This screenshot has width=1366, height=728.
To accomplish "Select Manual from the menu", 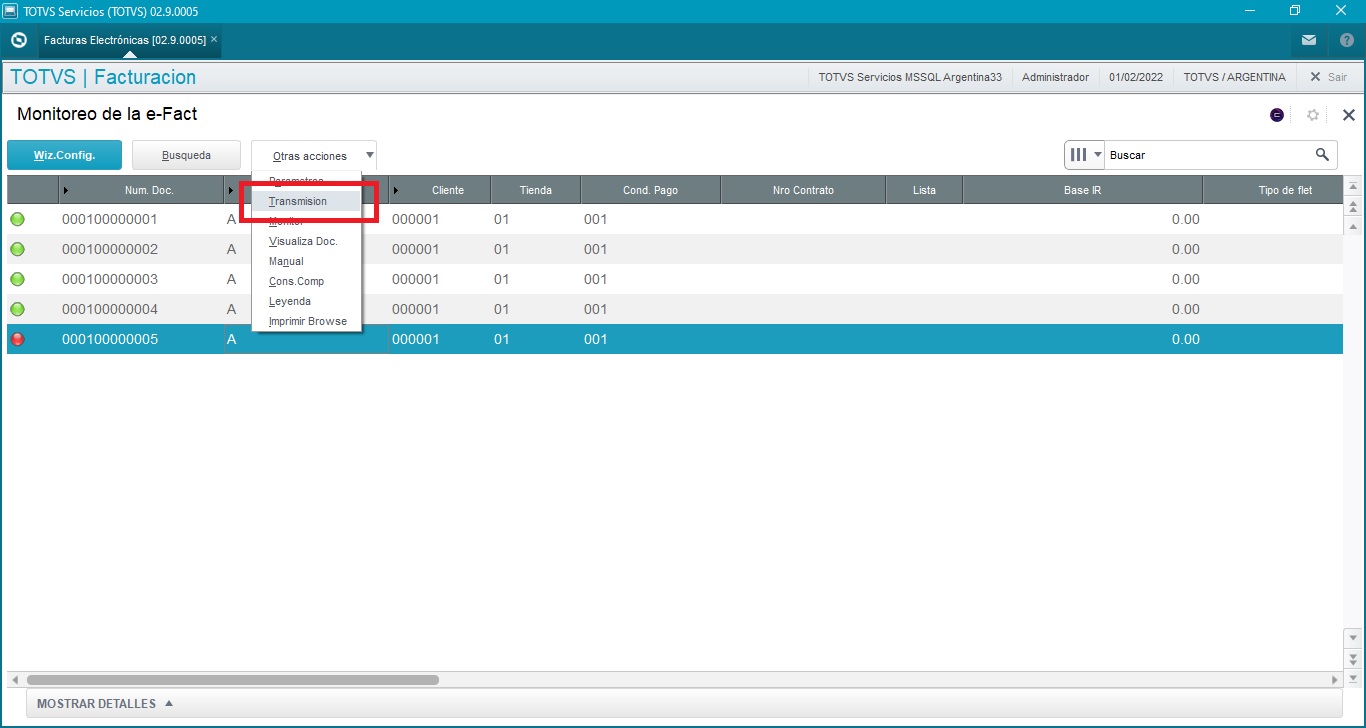I will (x=306, y=261).
